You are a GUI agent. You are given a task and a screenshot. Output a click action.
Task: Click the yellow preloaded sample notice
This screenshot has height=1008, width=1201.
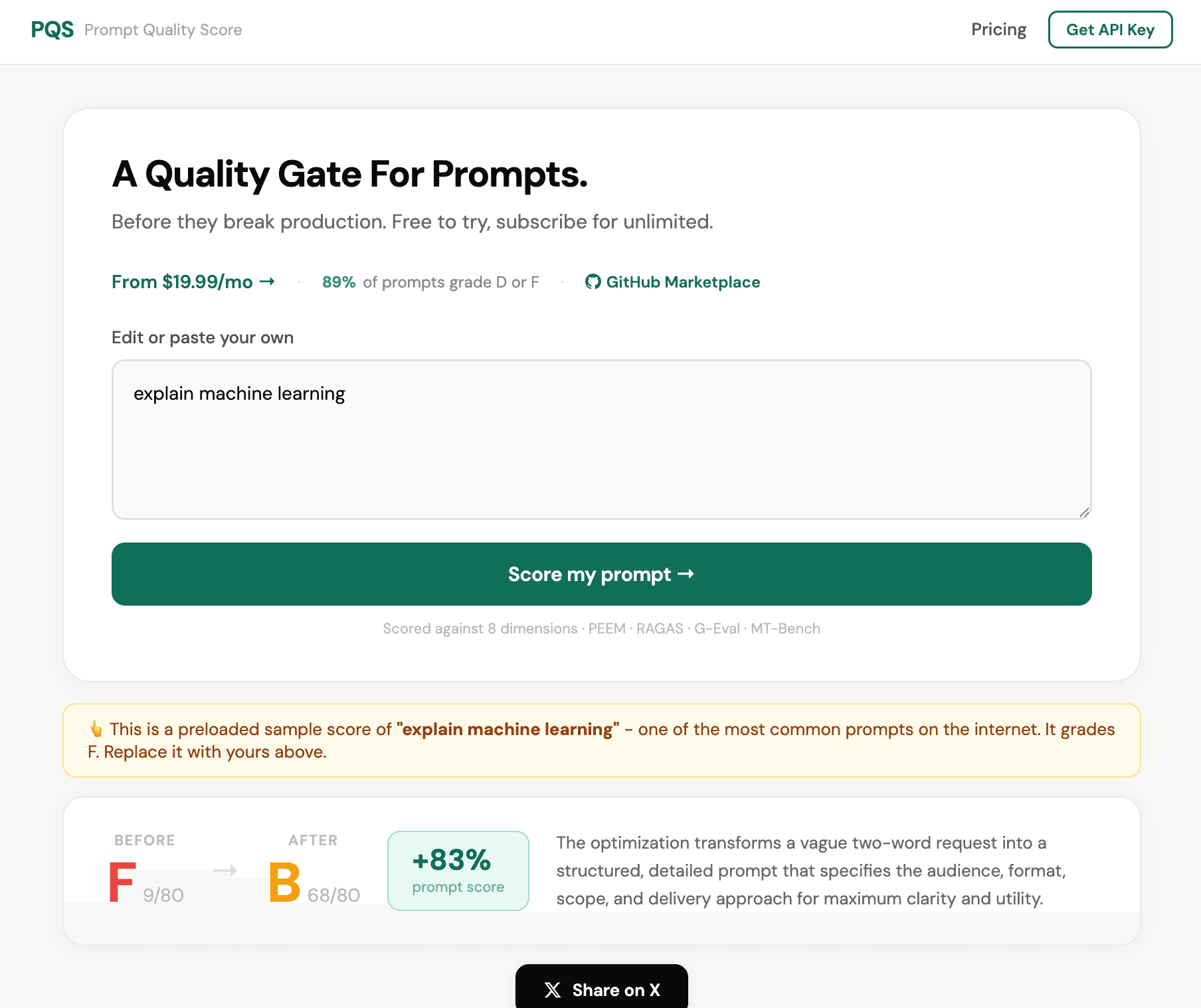click(601, 740)
